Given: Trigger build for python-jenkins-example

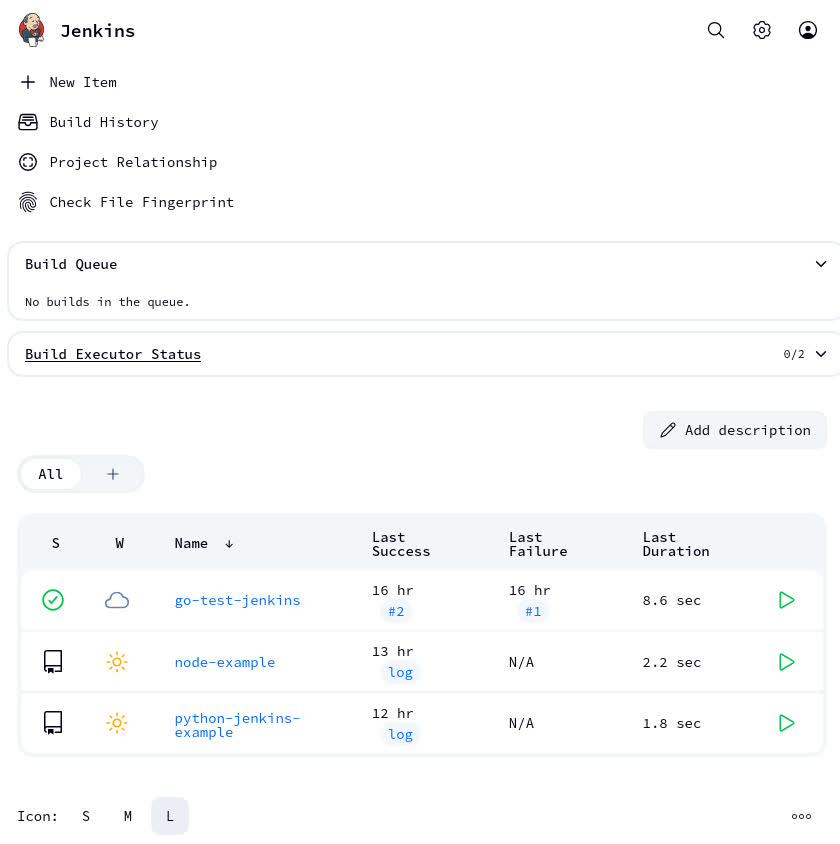Looking at the screenshot, I should pos(786,723).
